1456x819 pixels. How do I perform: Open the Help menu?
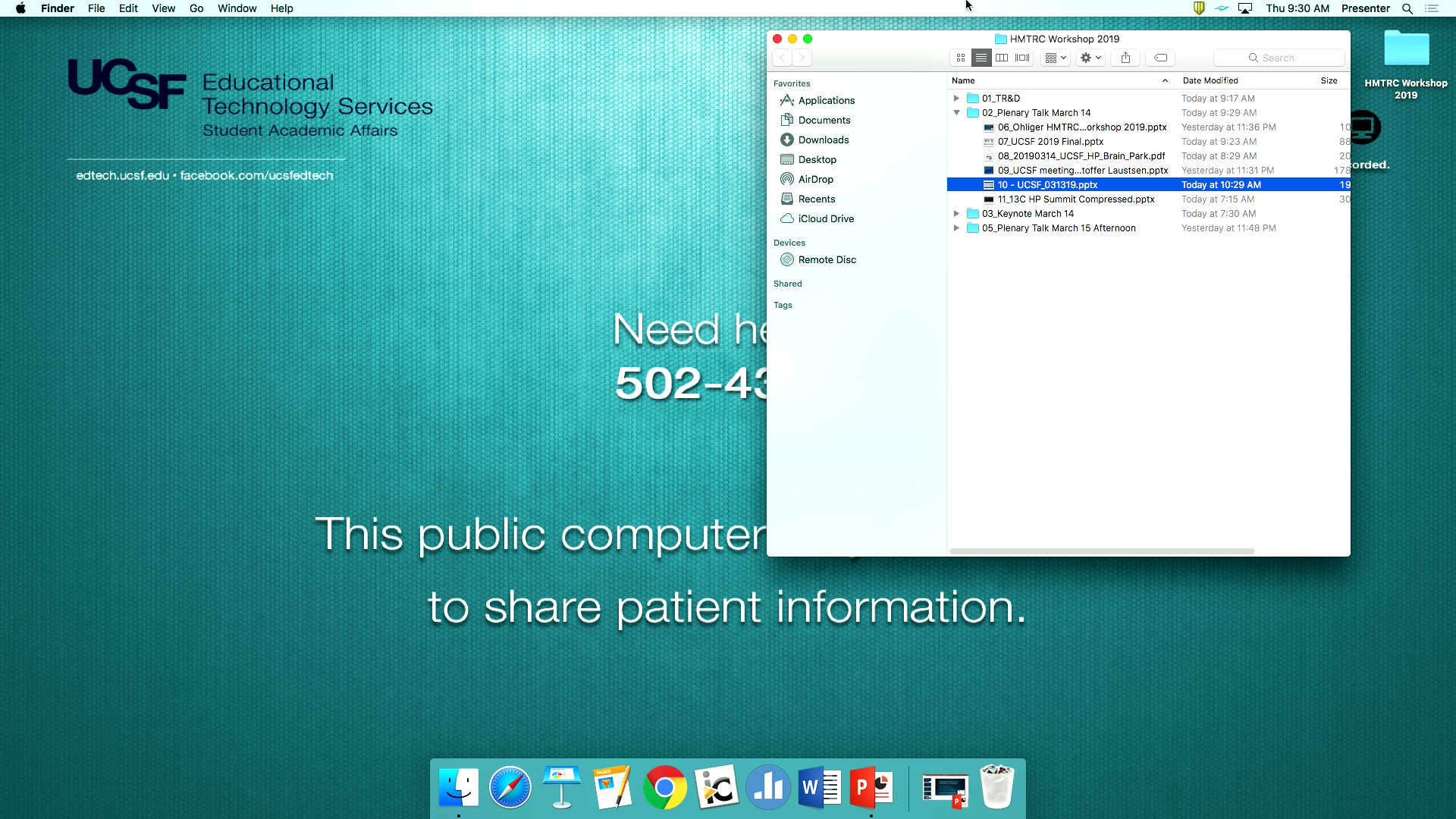[x=281, y=8]
